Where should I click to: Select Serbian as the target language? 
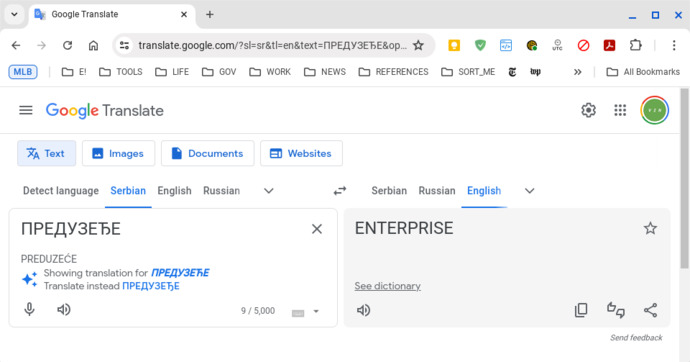pyautogui.click(x=389, y=190)
